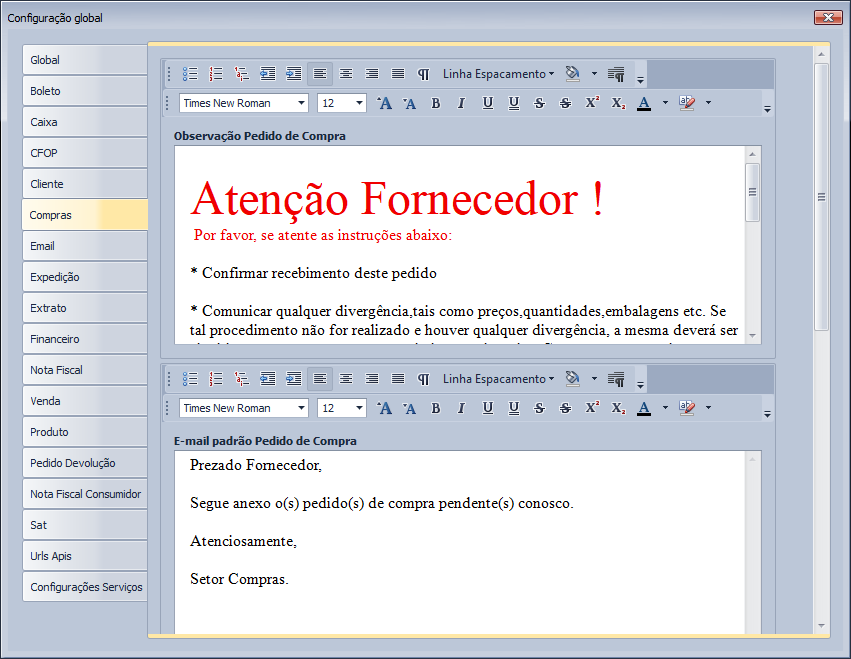Open the Nota Fiscal Consumidor tab

[x=85, y=494]
